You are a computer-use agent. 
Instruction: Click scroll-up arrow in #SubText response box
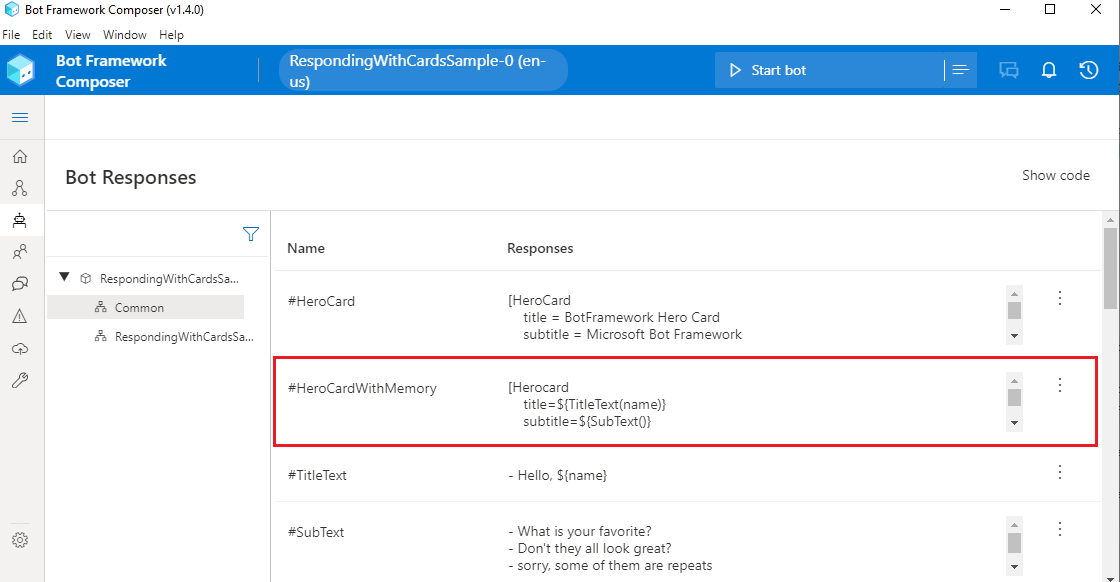pos(1014,525)
